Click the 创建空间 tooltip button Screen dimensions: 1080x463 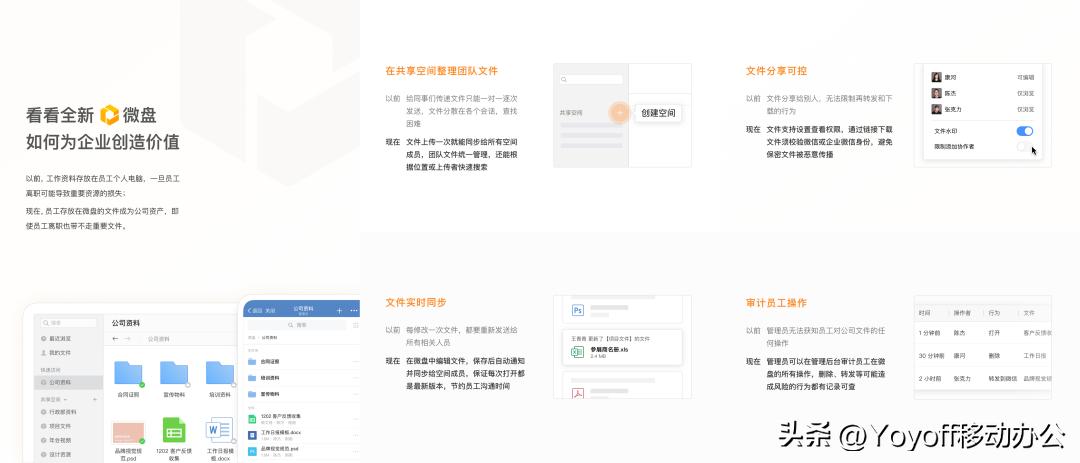point(658,113)
